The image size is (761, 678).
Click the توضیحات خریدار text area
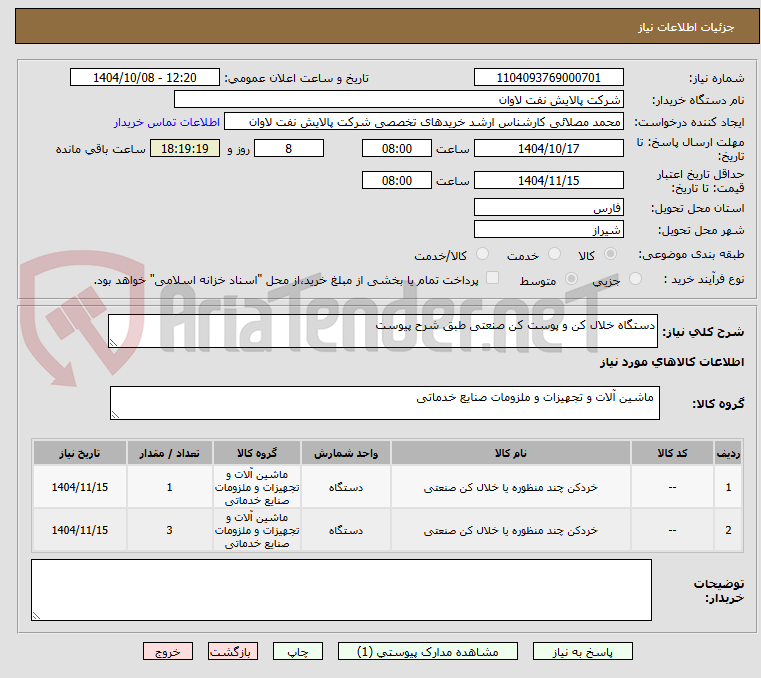(x=341, y=590)
